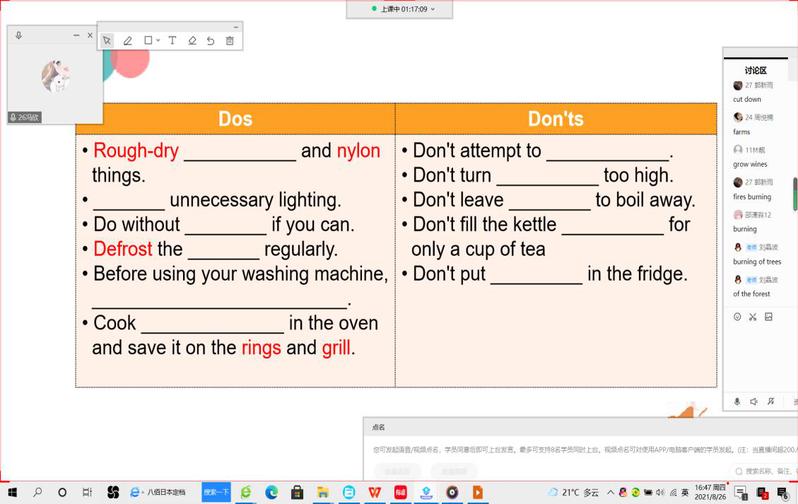Open the WPS Office taskbar icon
Screen dimensions: 798x504
[x=374, y=492]
